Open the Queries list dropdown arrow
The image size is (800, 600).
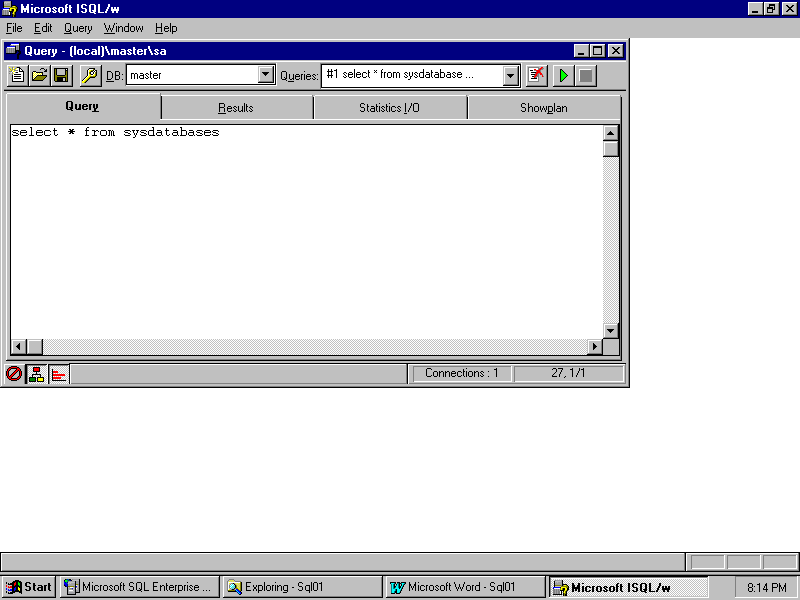coord(511,75)
